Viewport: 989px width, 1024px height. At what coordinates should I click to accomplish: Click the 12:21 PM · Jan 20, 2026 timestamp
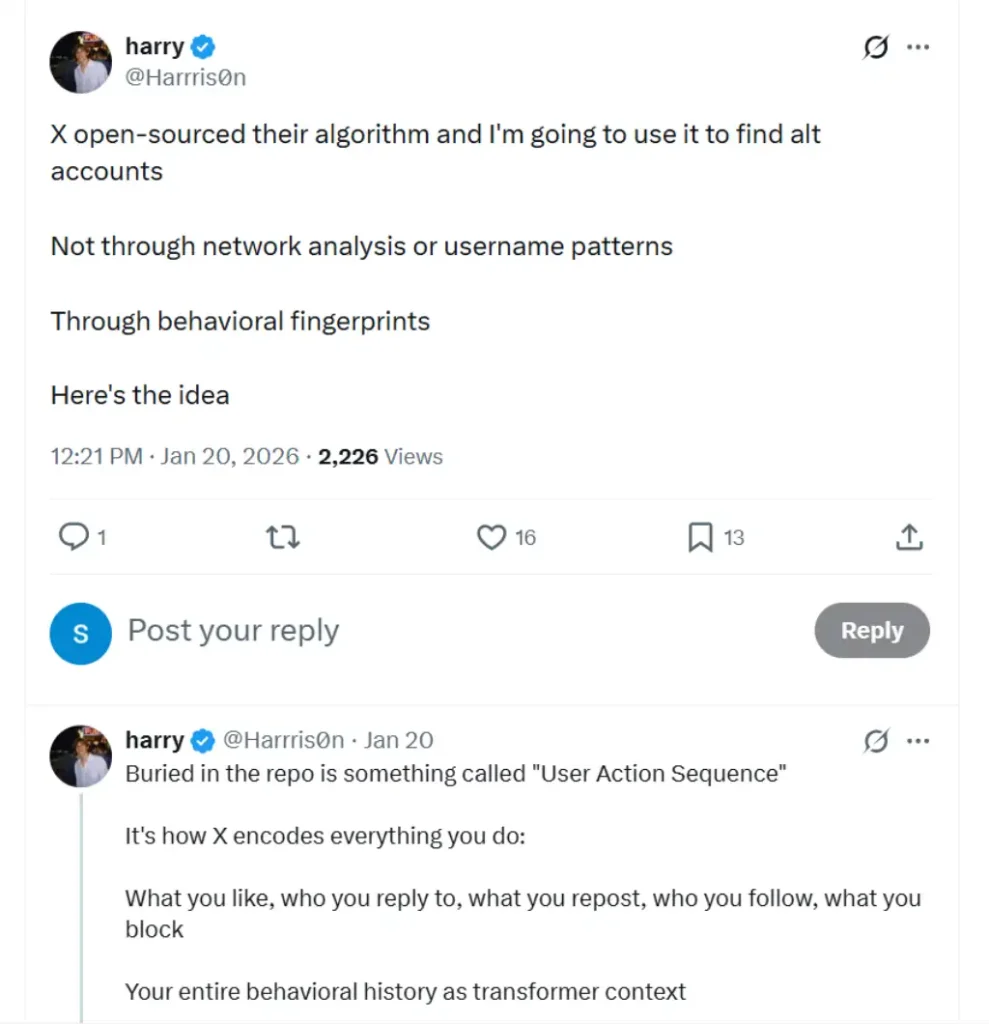tap(175, 457)
